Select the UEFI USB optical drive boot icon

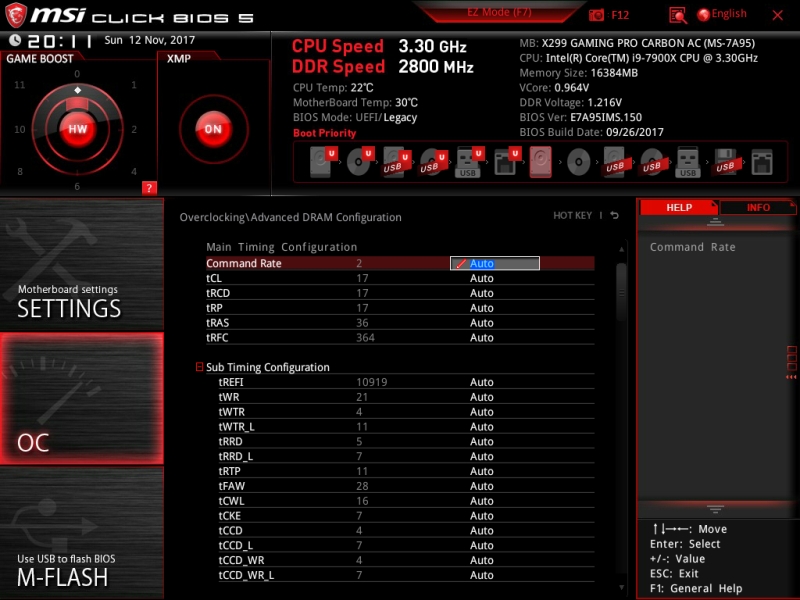(433, 162)
